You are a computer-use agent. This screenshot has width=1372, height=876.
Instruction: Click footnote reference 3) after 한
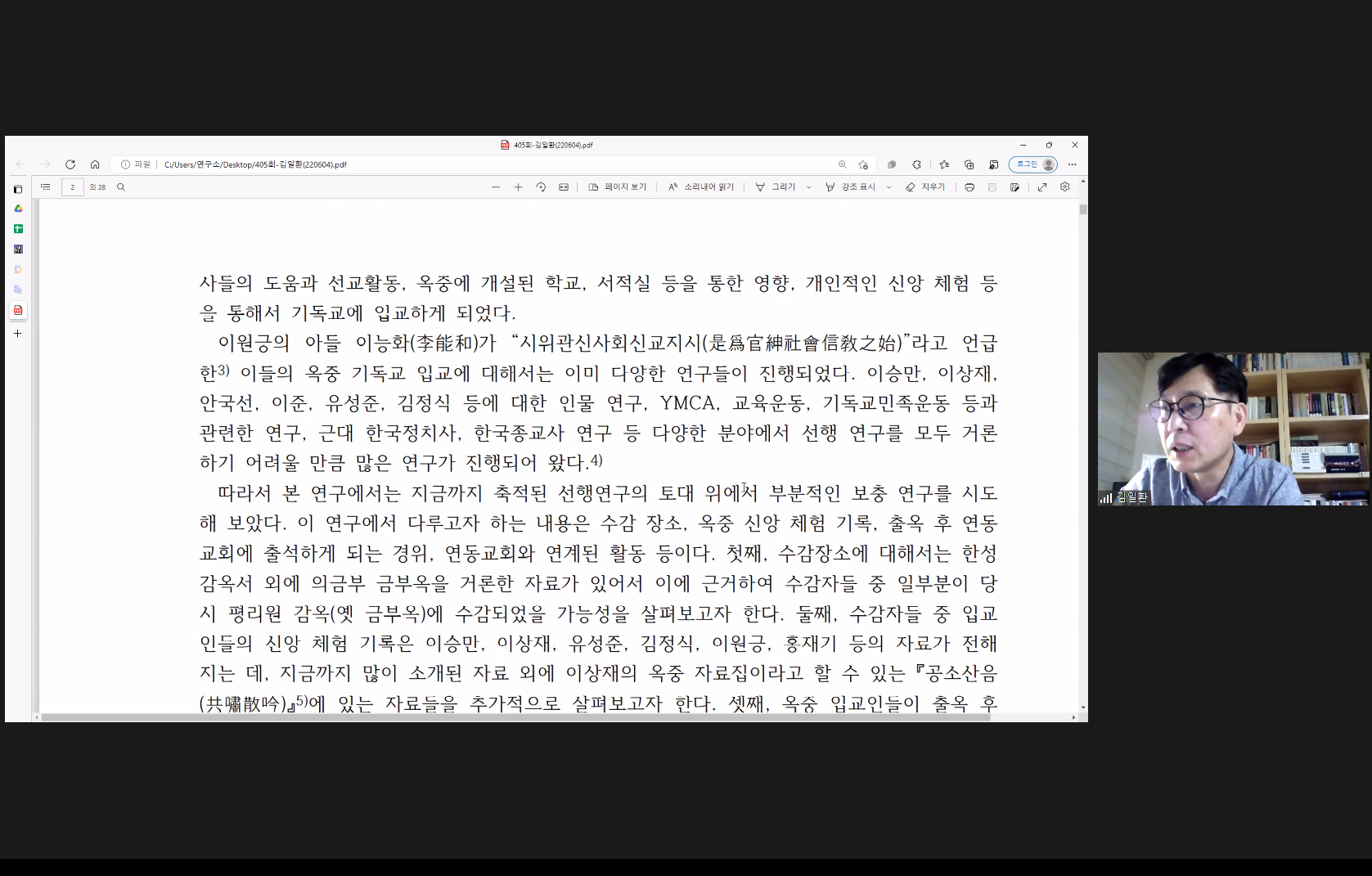pyautogui.click(x=223, y=371)
